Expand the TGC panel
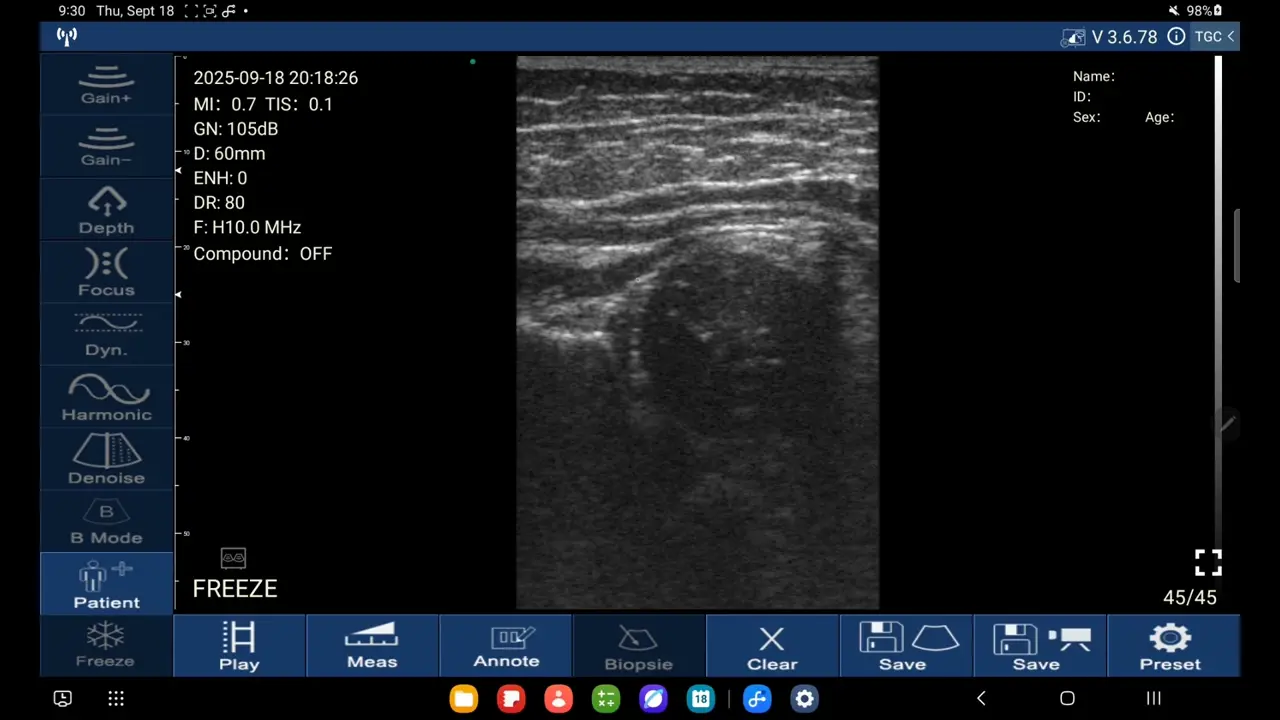 [1214, 37]
